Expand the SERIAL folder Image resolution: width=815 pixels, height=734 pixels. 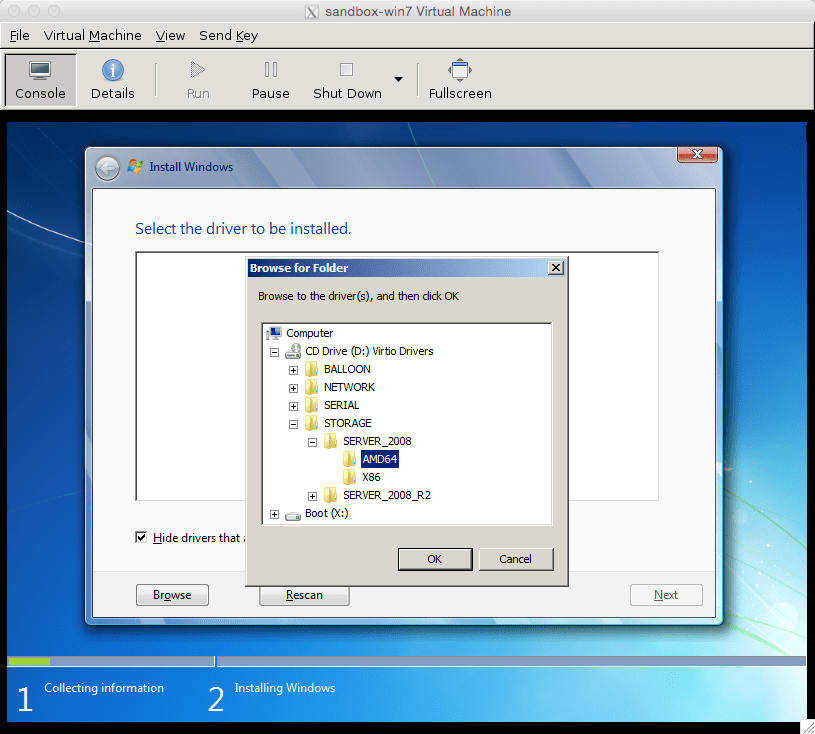293,407
